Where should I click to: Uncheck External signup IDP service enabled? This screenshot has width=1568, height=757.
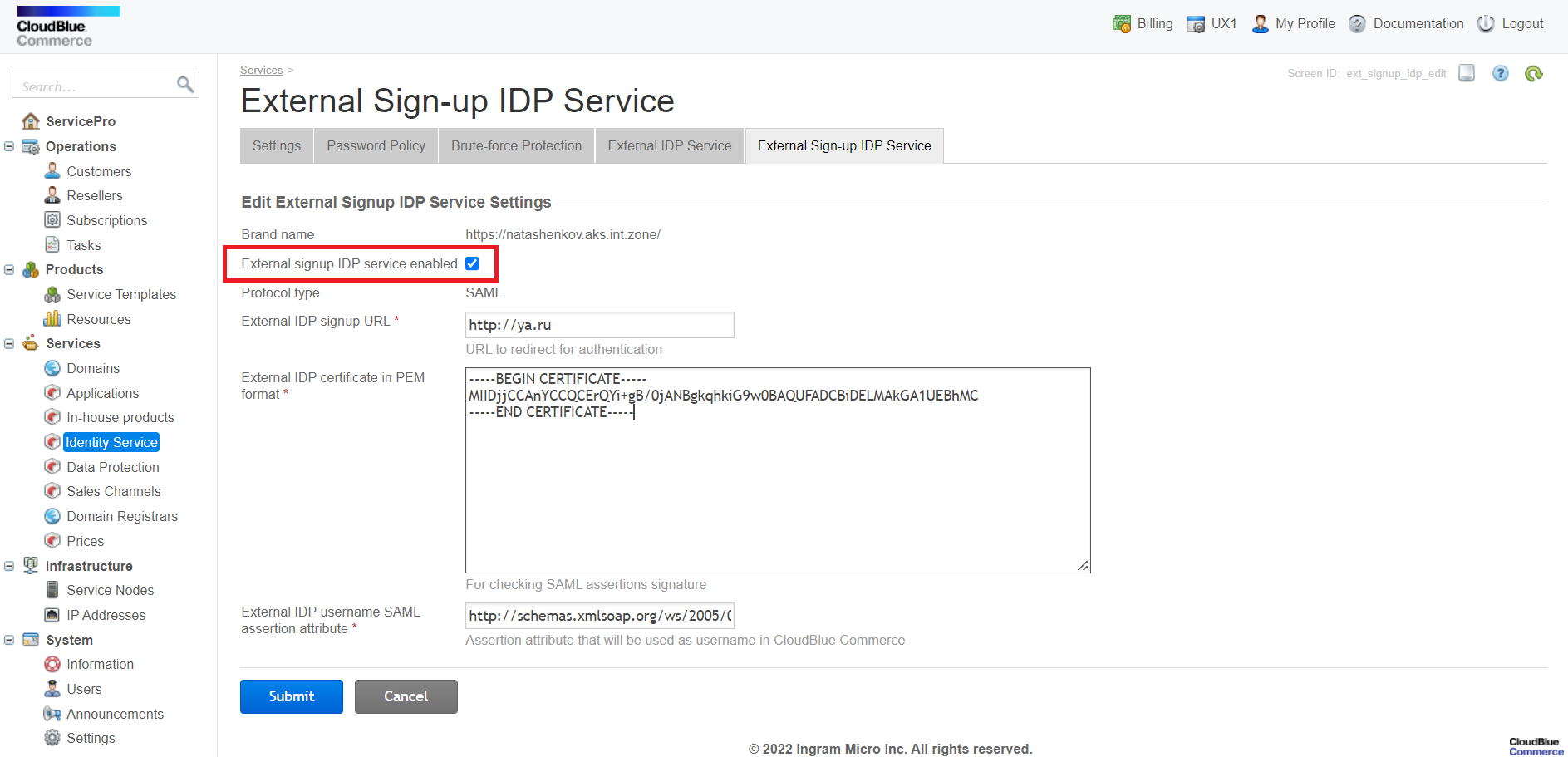[x=472, y=263]
